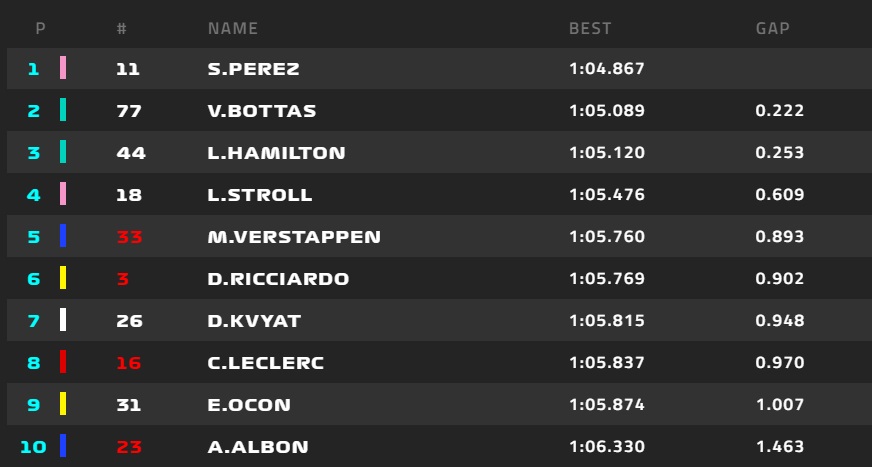Open the L.STROLL driver row

click(x=439, y=194)
